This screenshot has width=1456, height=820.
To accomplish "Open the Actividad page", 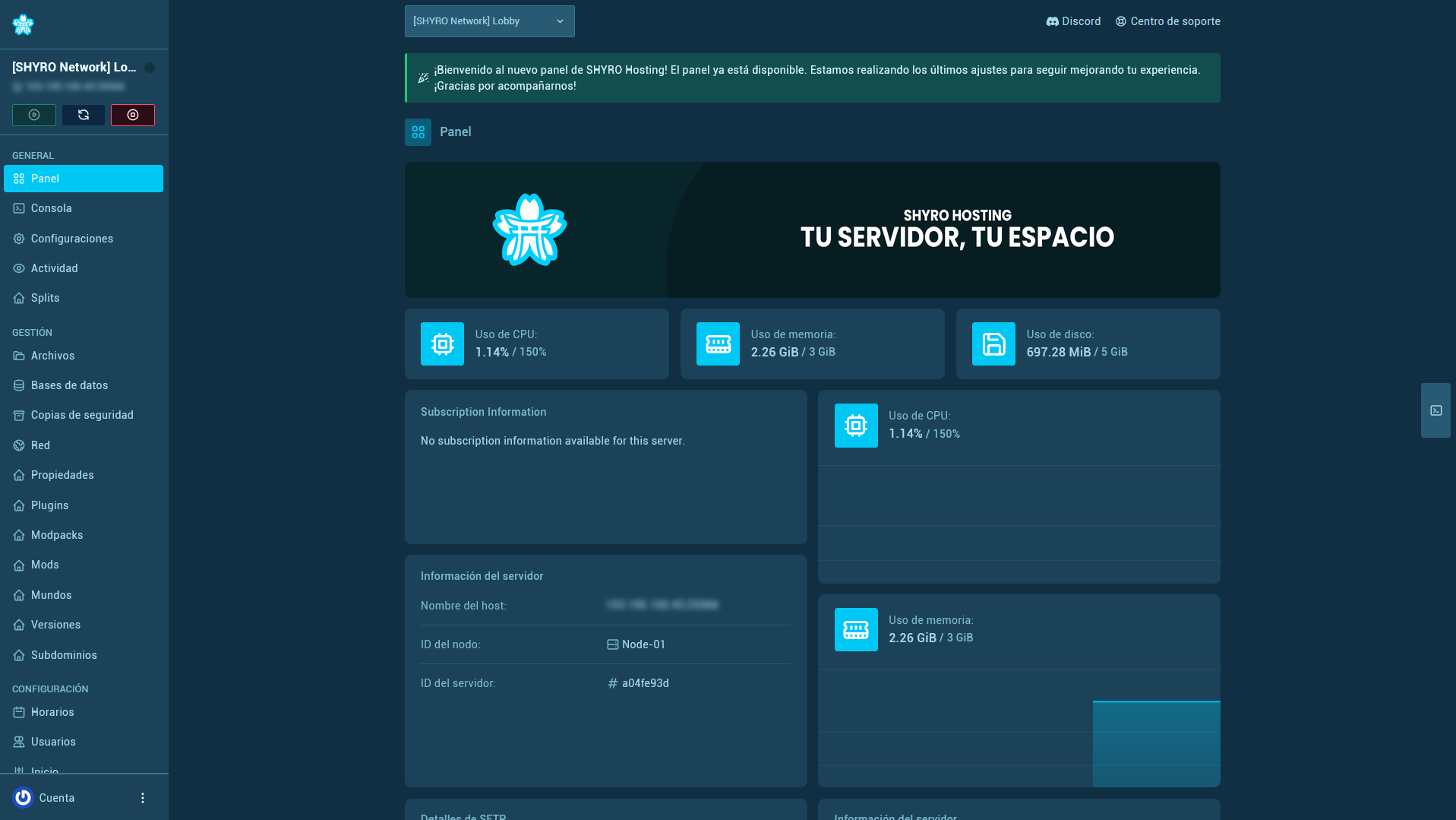I will pos(84,268).
